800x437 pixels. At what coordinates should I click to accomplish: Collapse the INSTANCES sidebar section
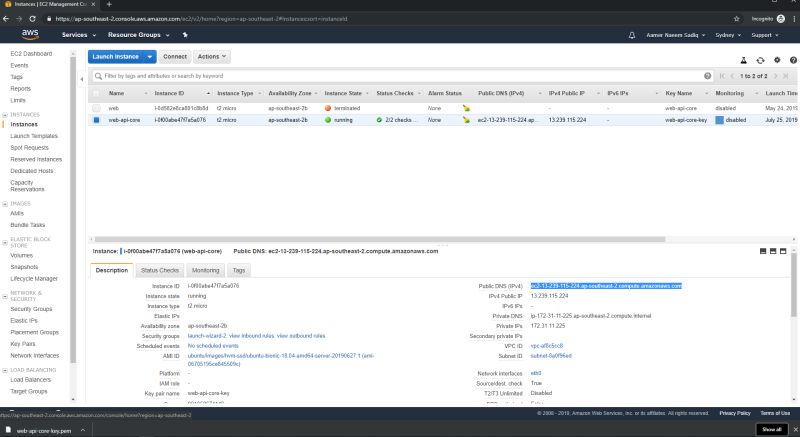pyautogui.click(x=5, y=115)
